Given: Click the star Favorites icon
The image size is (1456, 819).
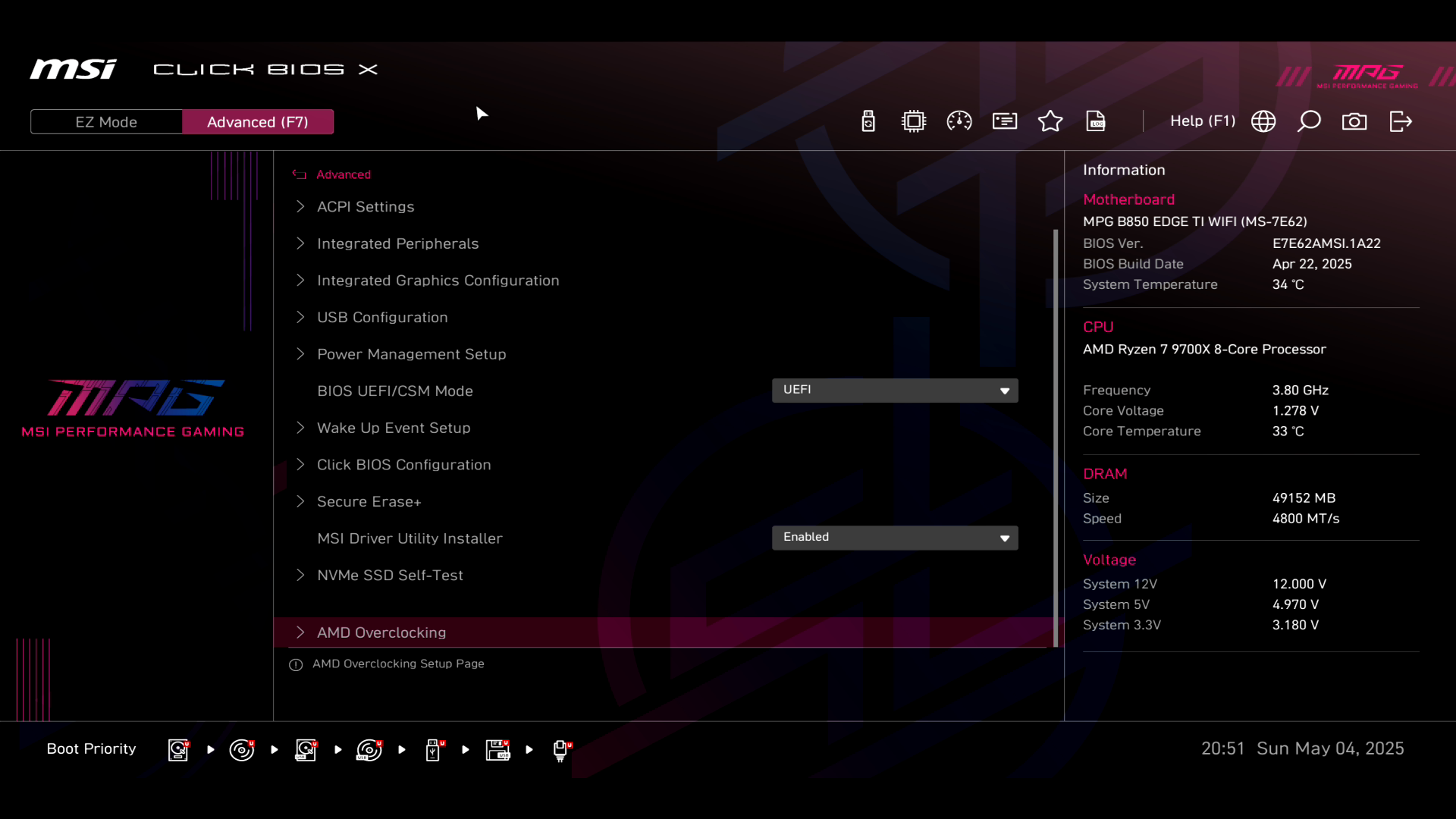Looking at the screenshot, I should 1050,121.
